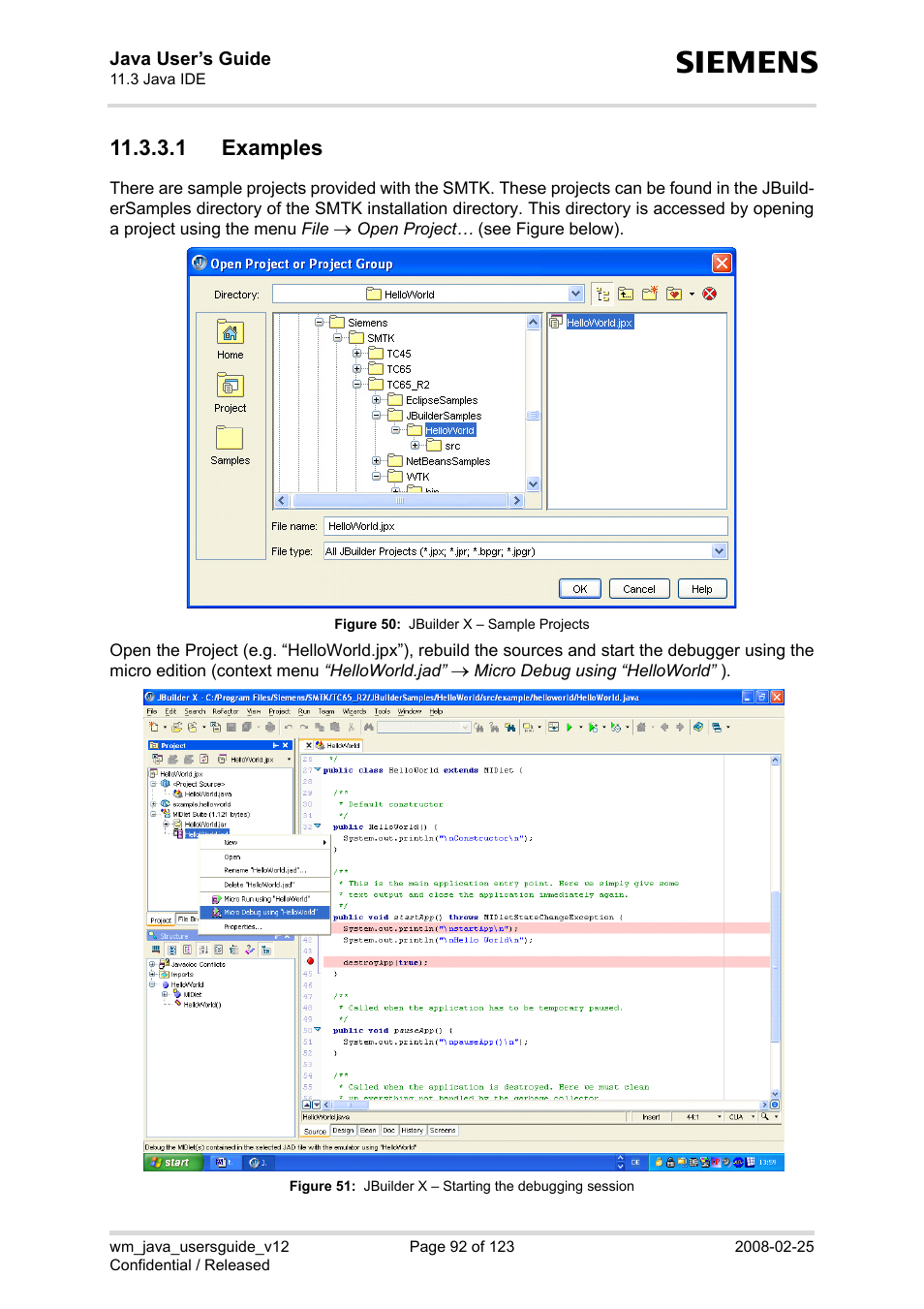
Task: Click the Help button in dialog
Action: point(702,589)
